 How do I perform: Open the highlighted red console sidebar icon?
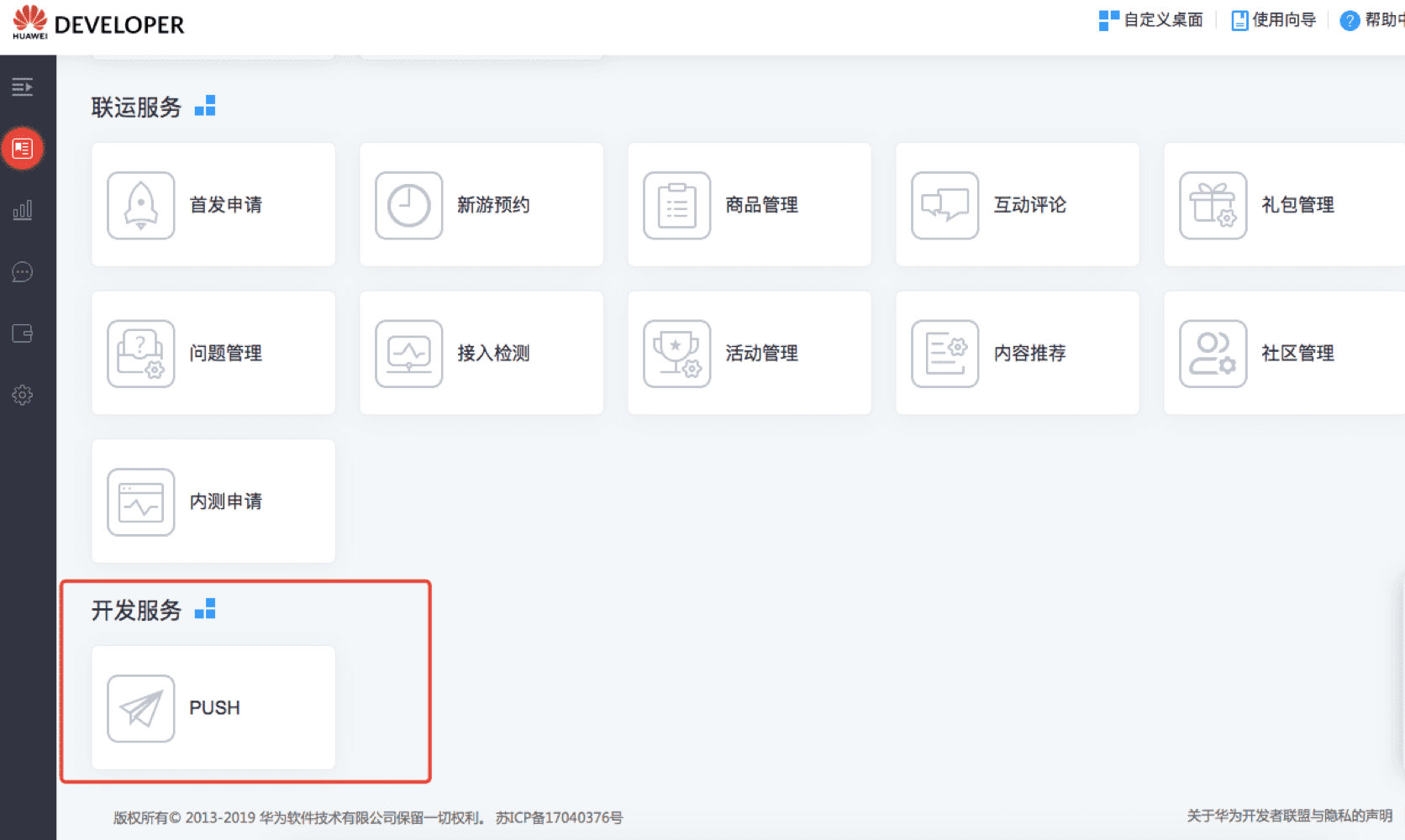pyautogui.click(x=23, y=149)
